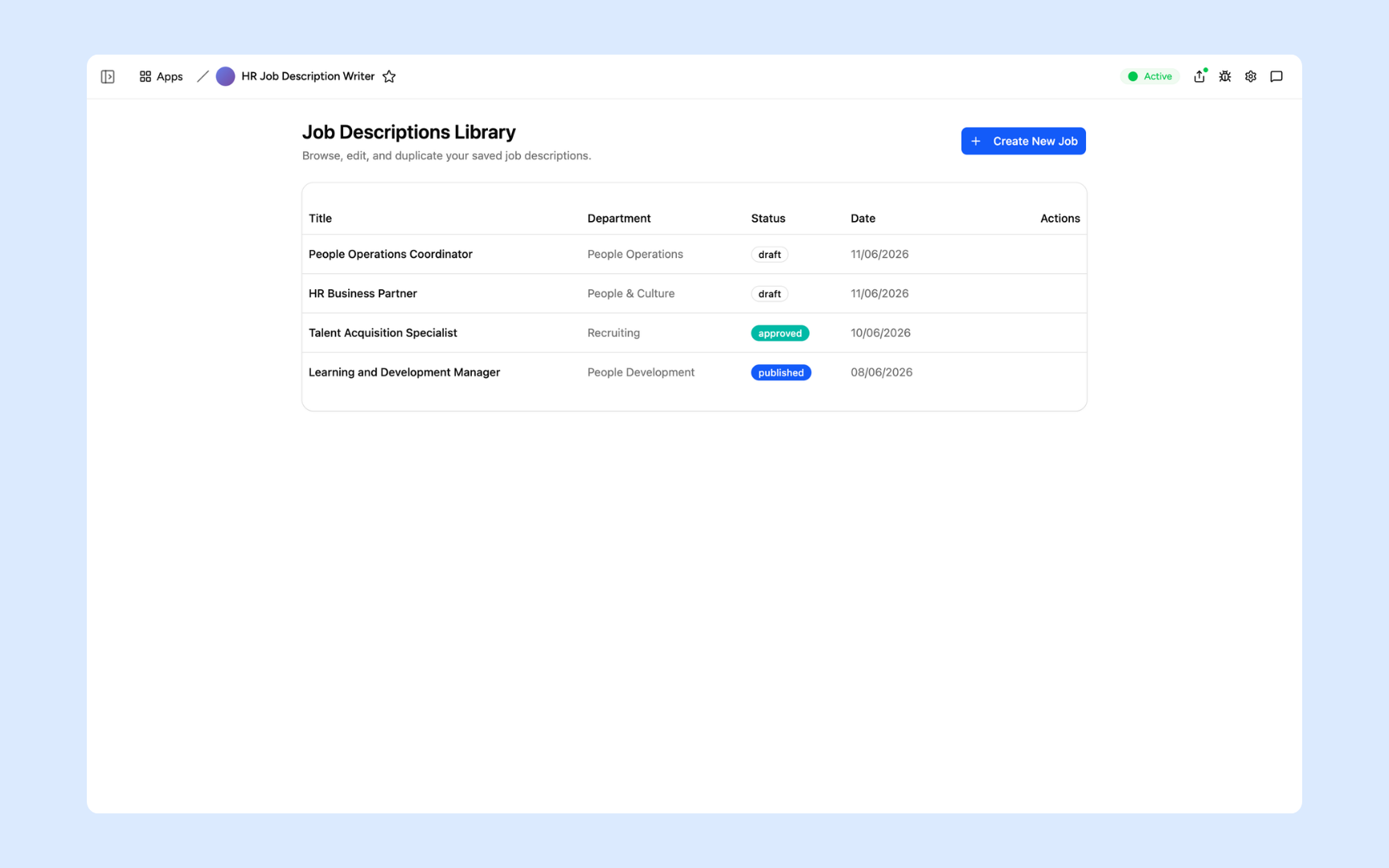
Task: Click the Job Descriptions Library heading
Action: (408, 132)
